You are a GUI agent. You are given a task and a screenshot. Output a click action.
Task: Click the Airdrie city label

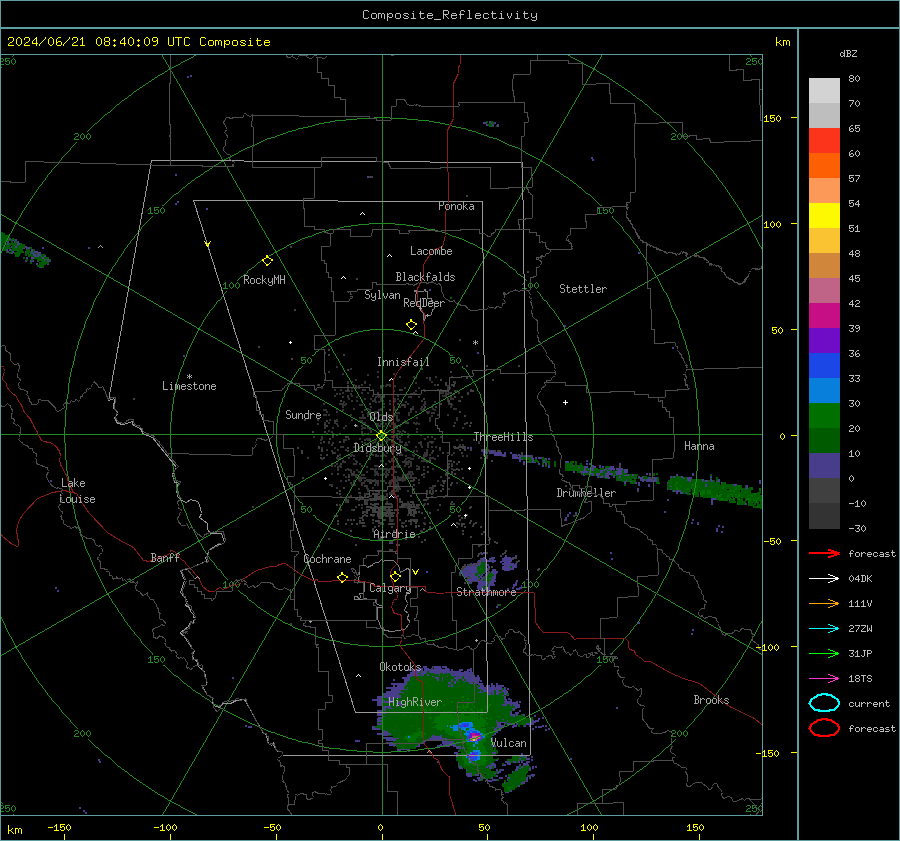click(394, 534)
